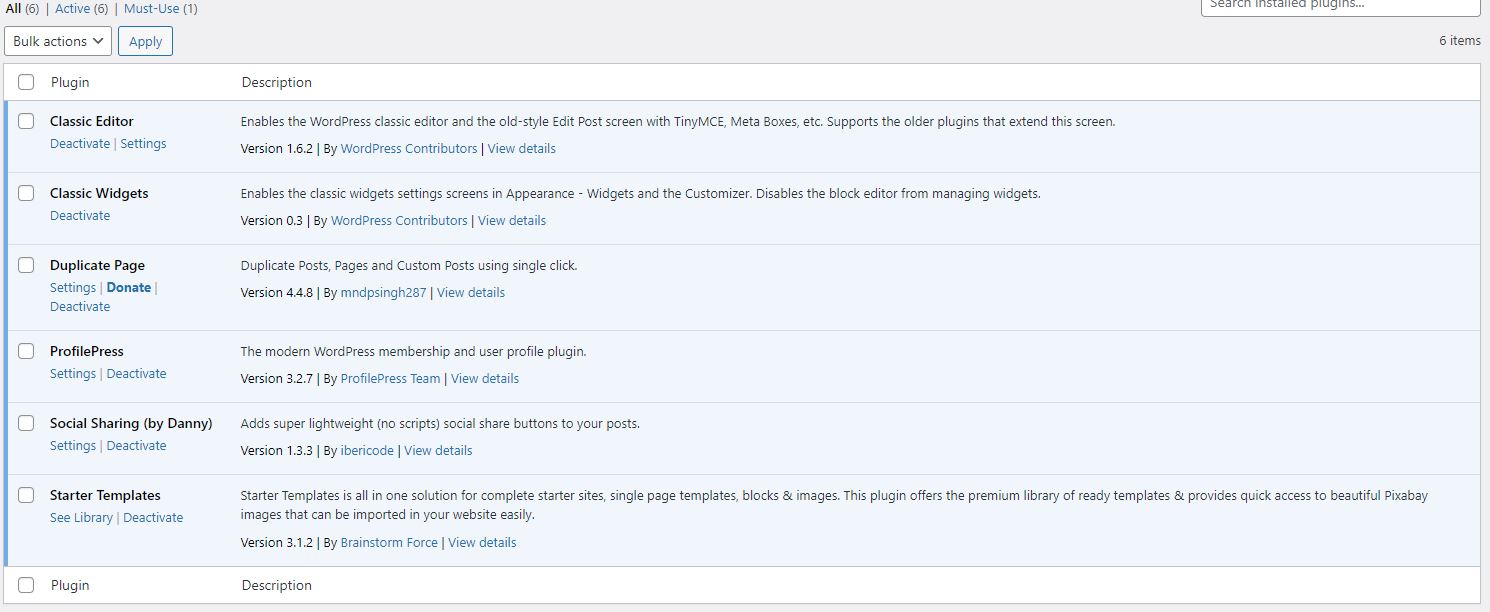Screen dimensions: 1490x612
Task: Click the ProfilePress plugin name
Action: (87, 351)
